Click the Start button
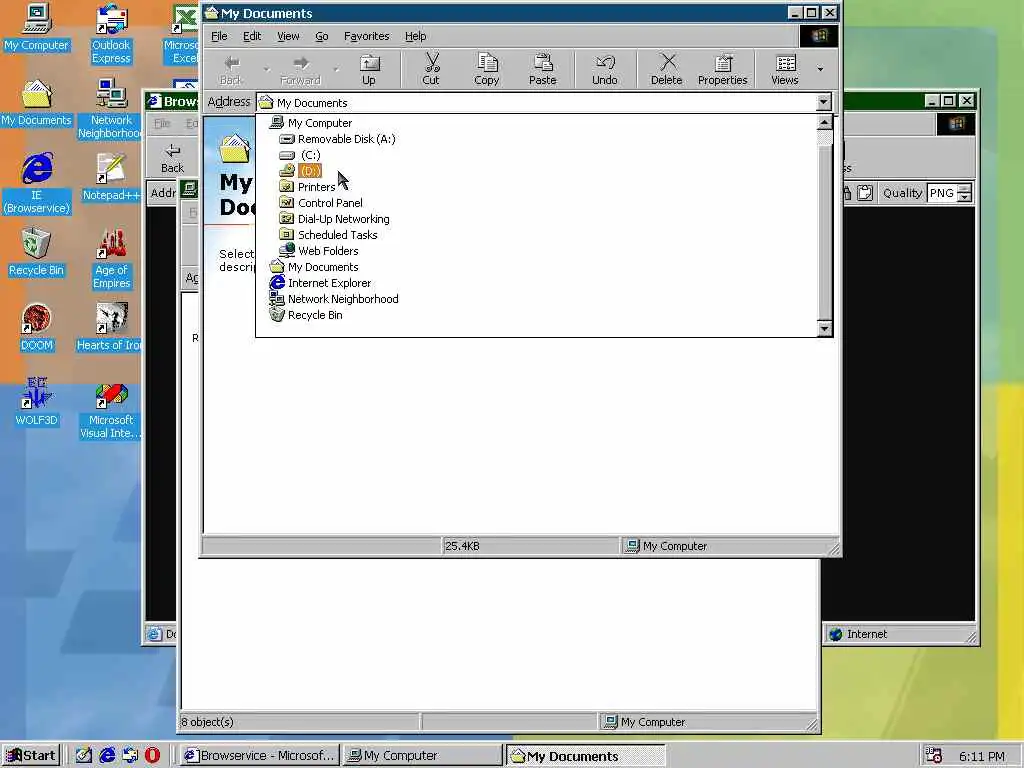Viewport: 1024px width, 768px height. 31,756
